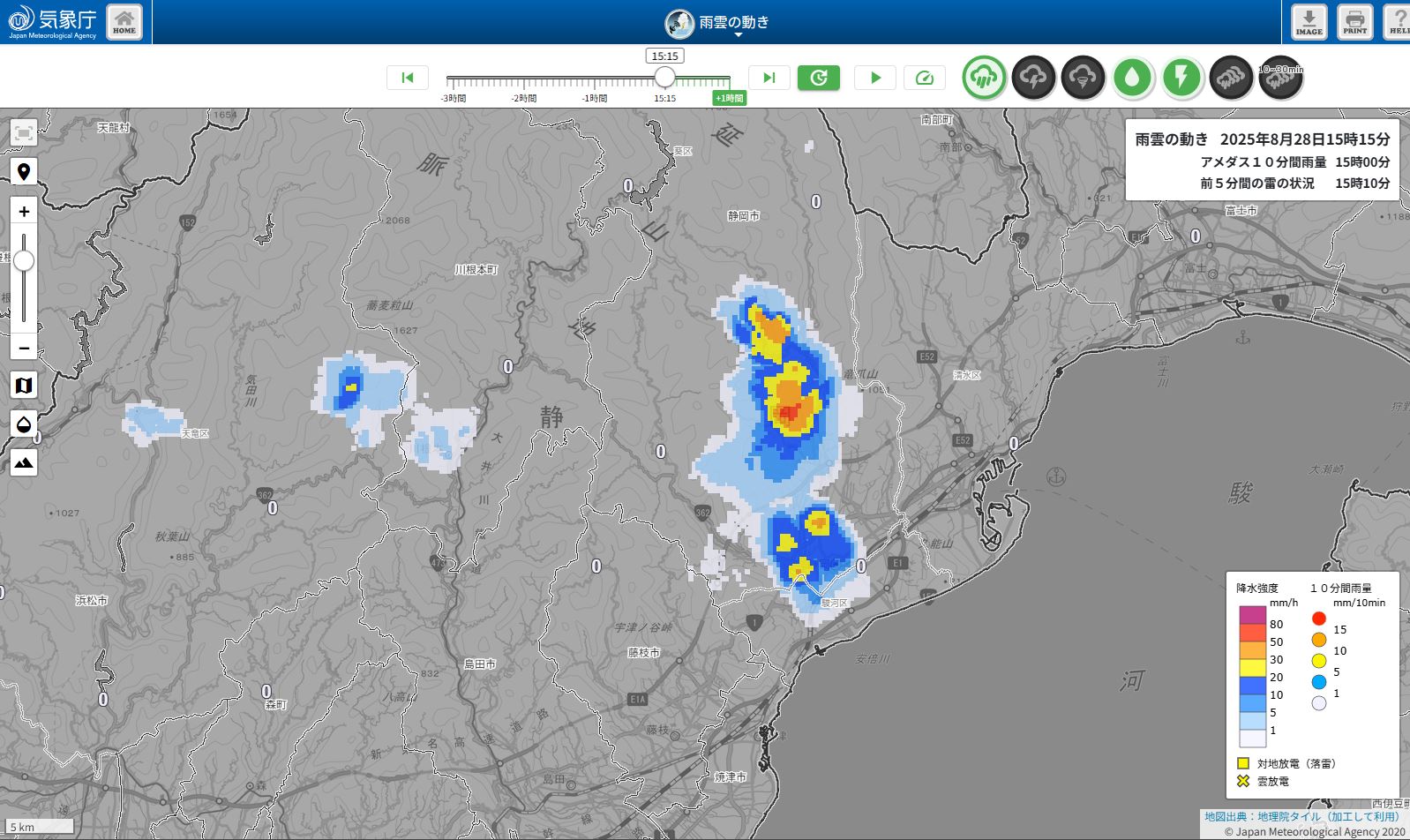Screen dimensions: 1410x840
Task: Download the map as IMAGE
Action: [1309, 22]
